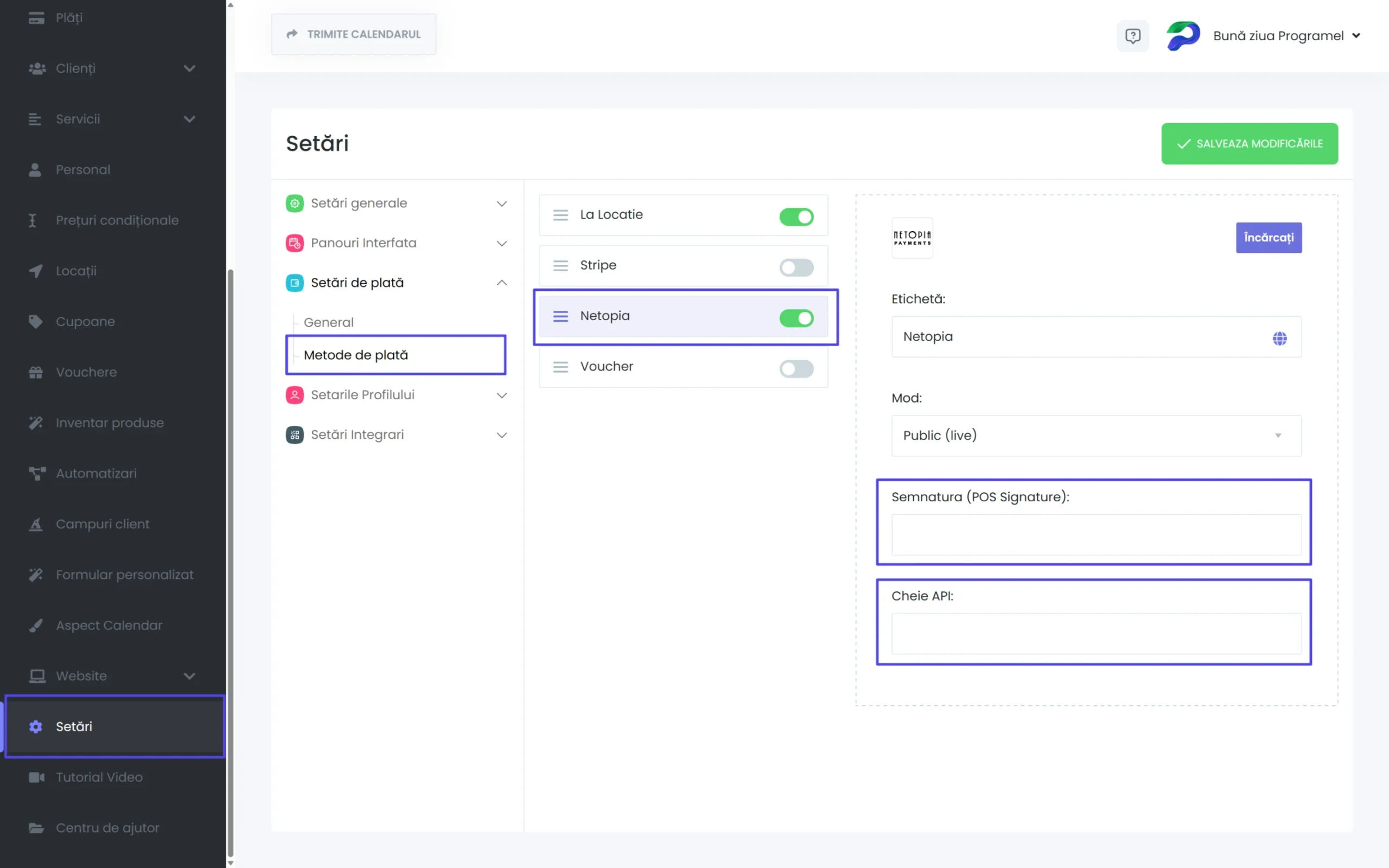Enable the Stripe payment toggle
The image size is (1389, 868).
point(796,267)
